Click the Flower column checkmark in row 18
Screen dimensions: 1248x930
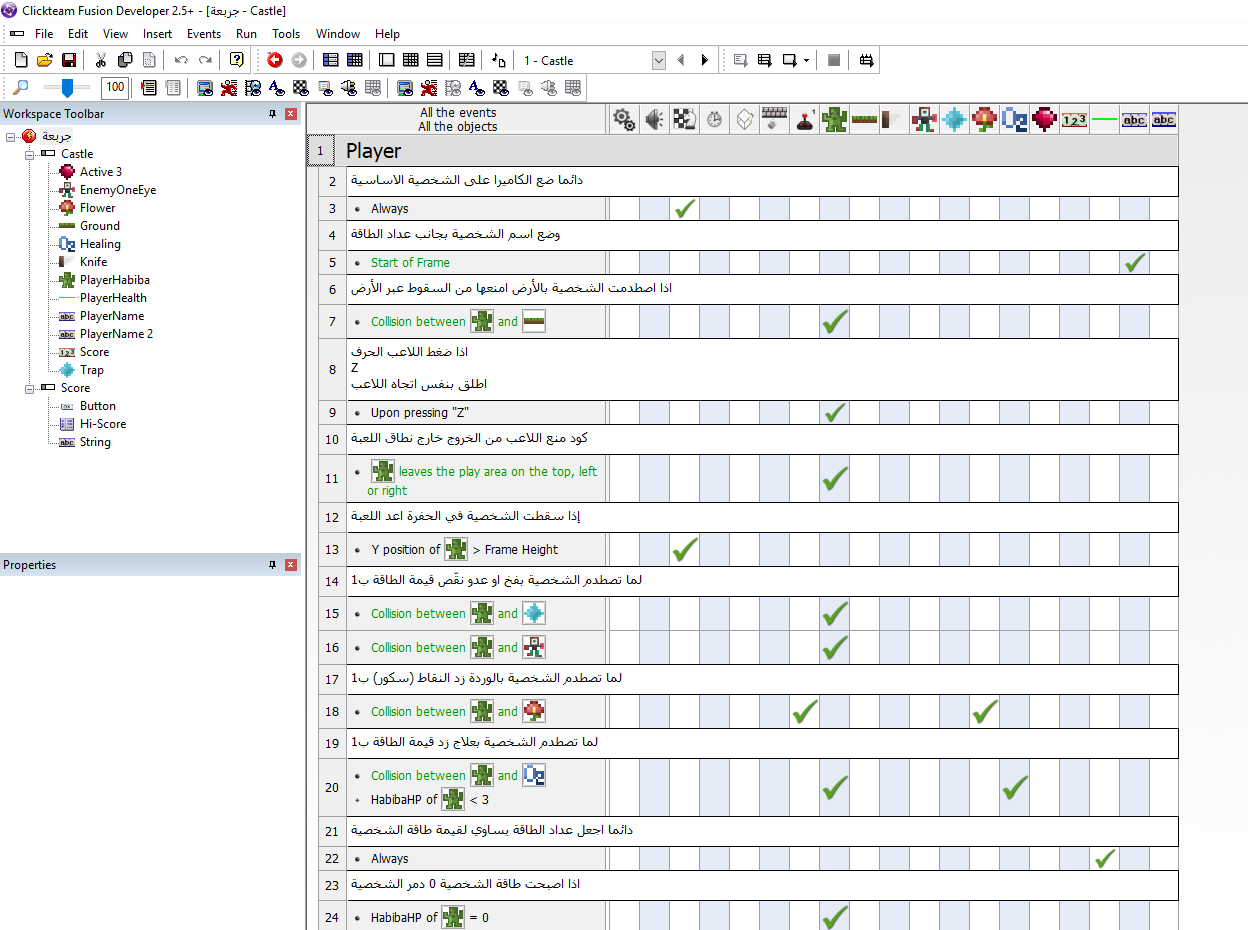[x=985, y=711]
